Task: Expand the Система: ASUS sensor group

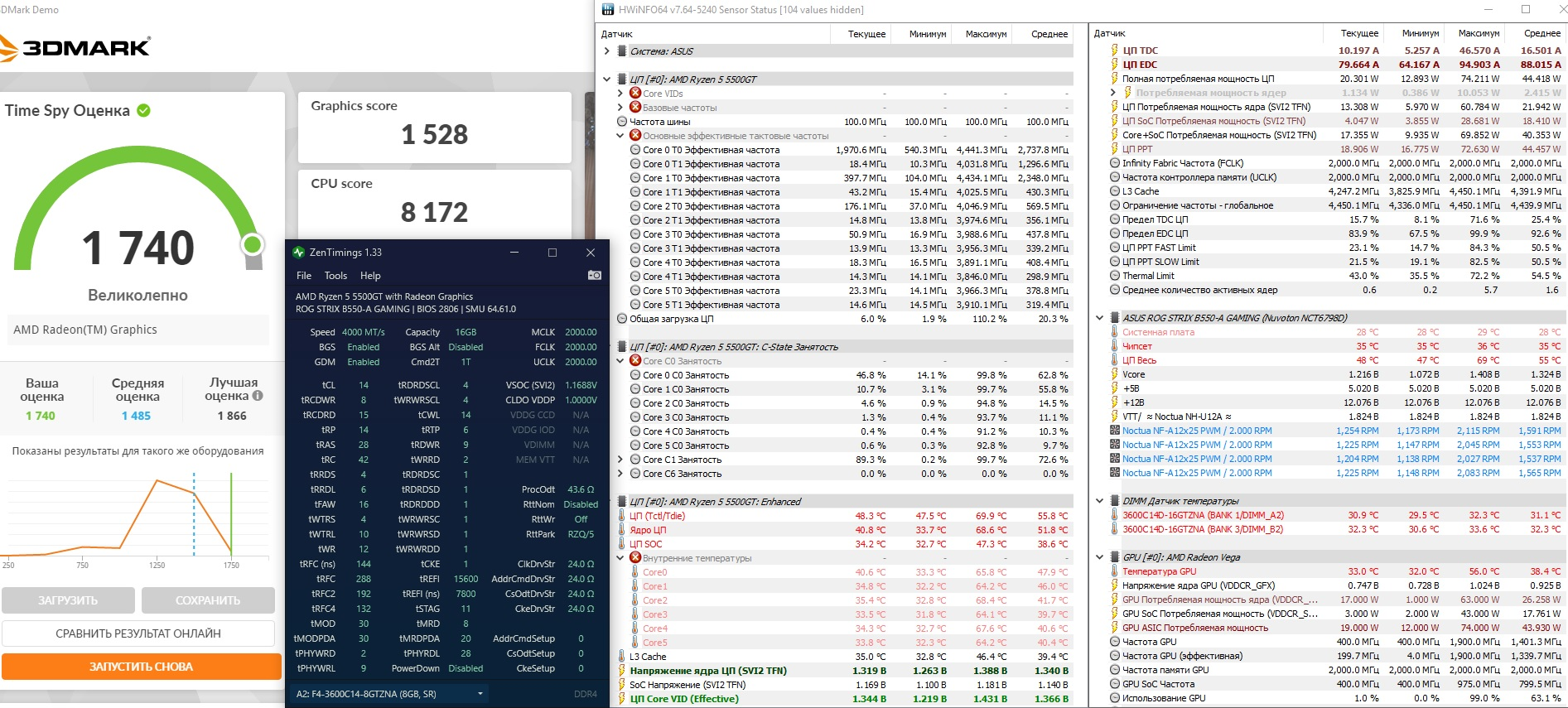Action: pos(607,51)
